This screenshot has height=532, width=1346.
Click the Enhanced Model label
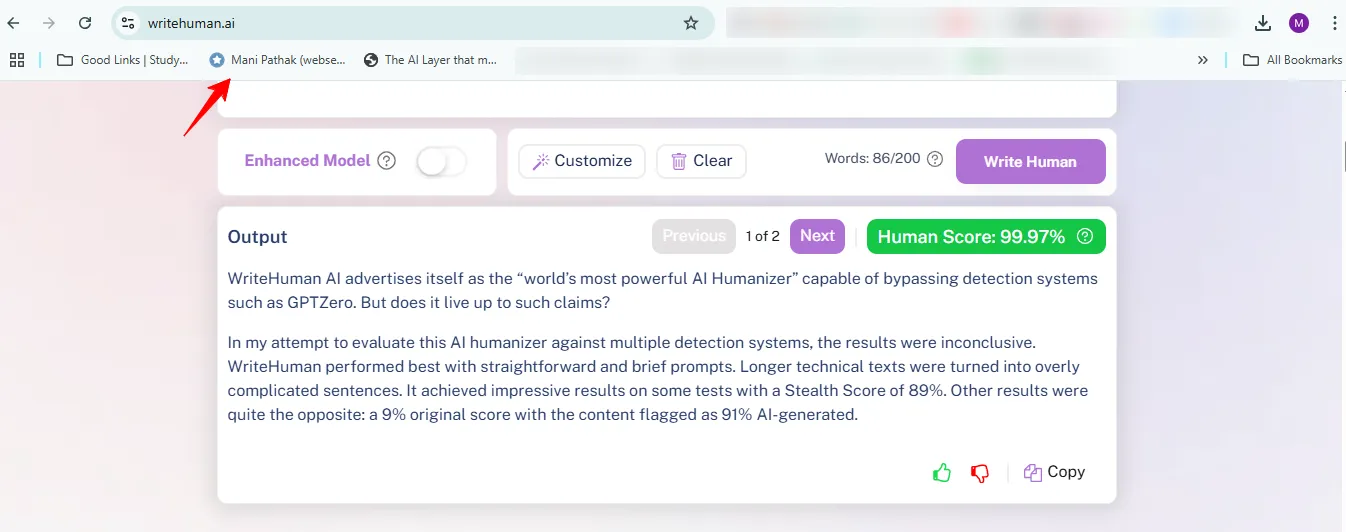(307, 161)
